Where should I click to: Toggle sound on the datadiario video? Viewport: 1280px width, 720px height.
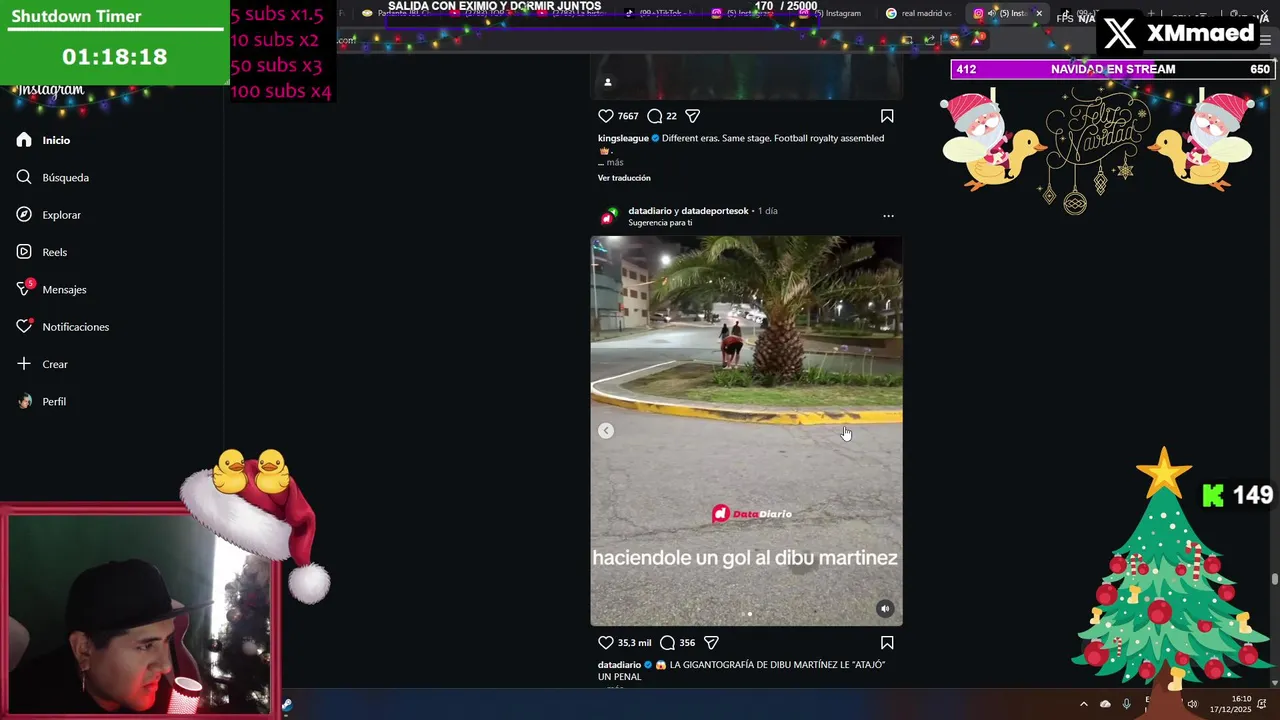point(884,608)
